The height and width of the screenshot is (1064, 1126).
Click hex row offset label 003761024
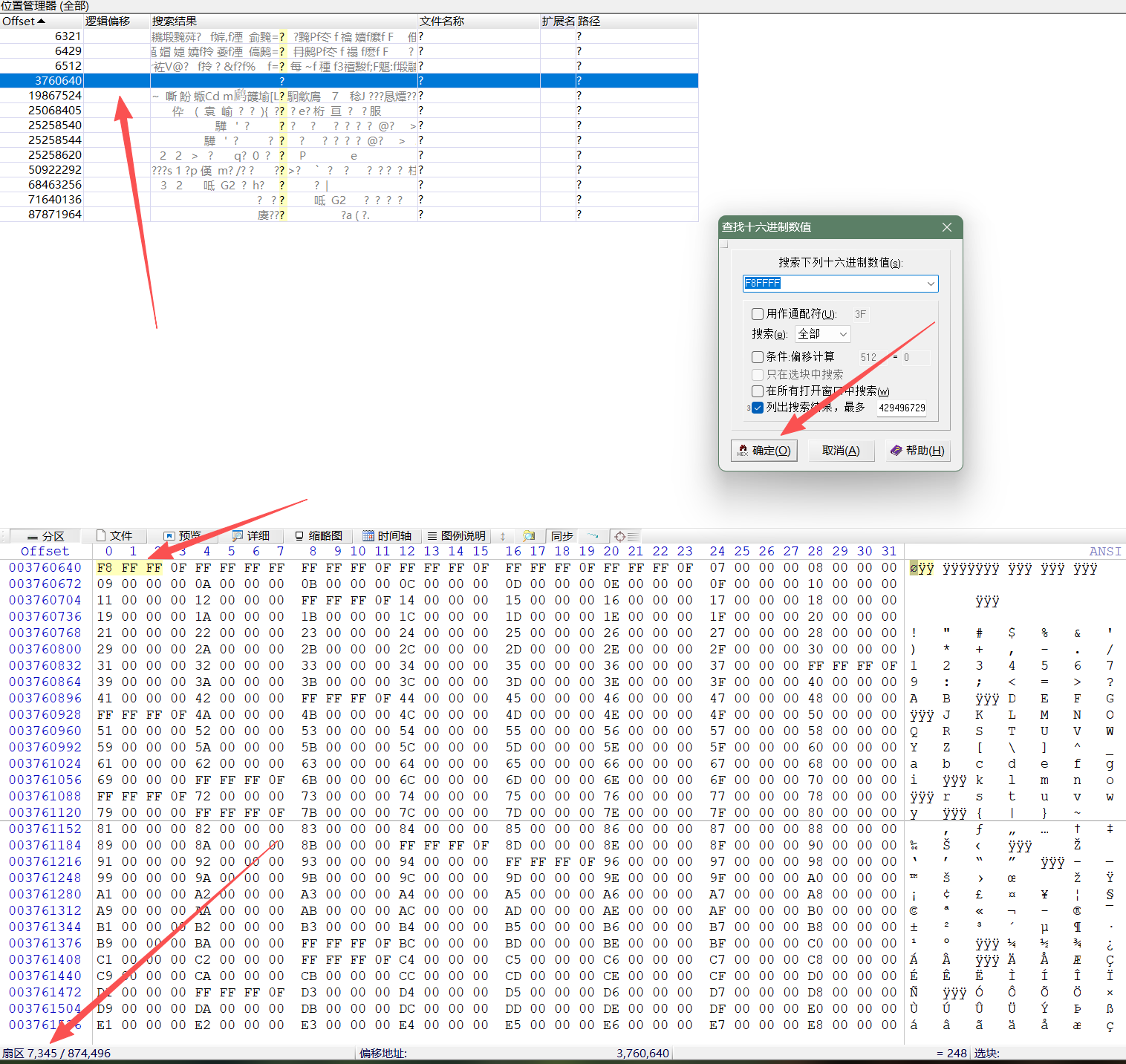(x=45, y=764)
